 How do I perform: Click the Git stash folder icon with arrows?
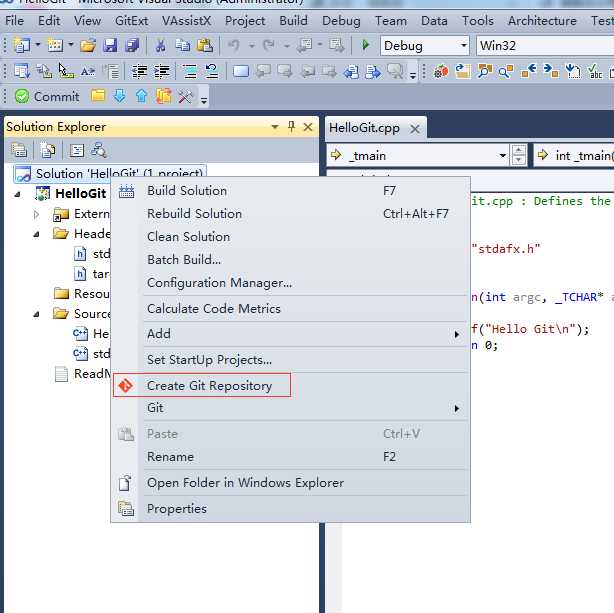[164, 96]
